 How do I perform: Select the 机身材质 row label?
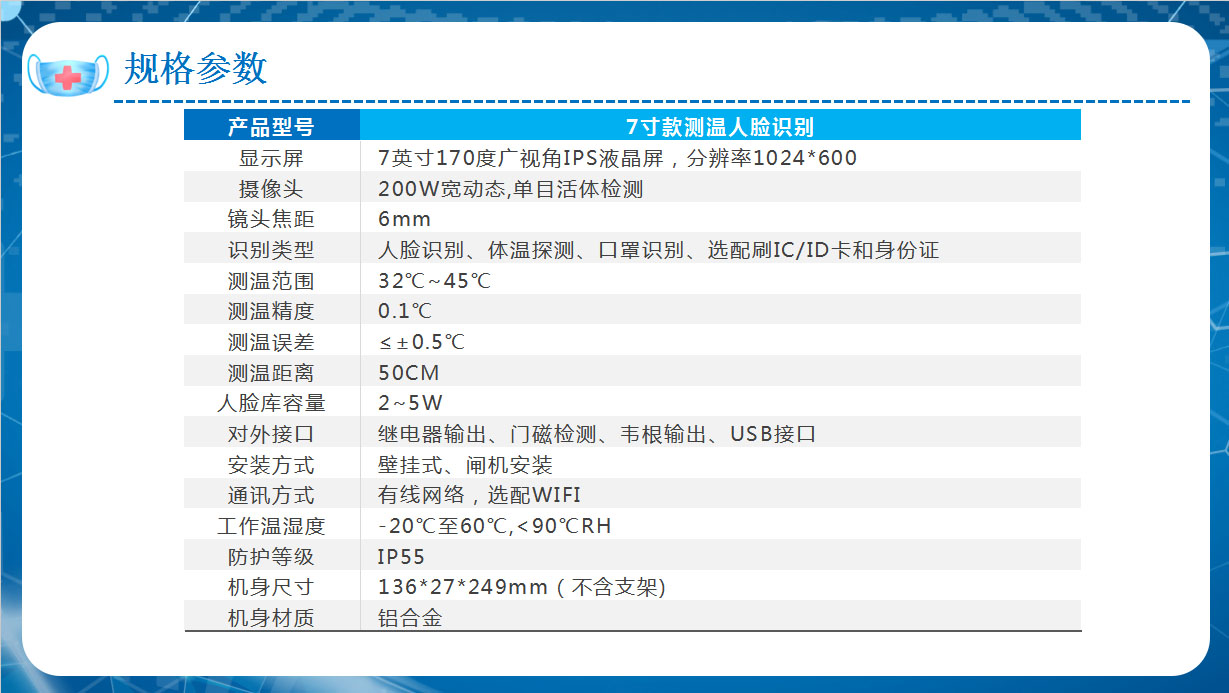tap(271, 618)
